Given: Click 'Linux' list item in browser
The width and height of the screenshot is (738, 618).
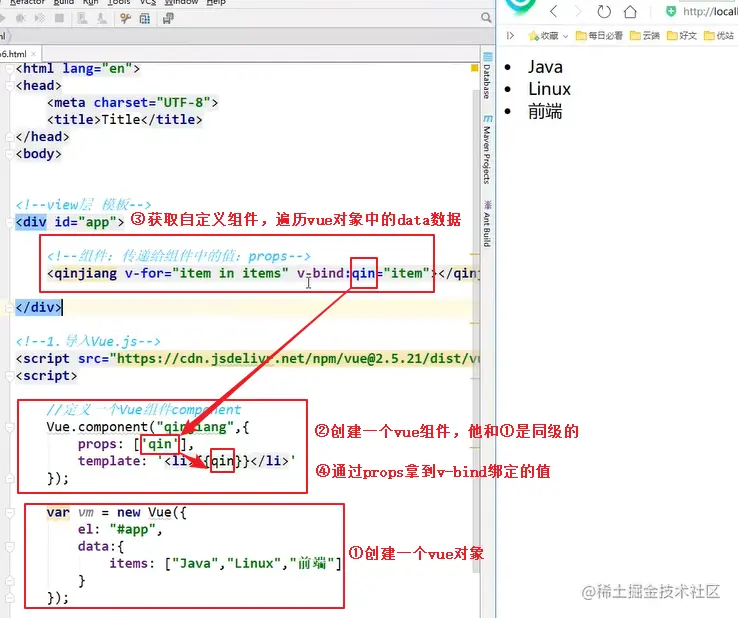Looking at the screenshot, I should (x=549, y=89).
